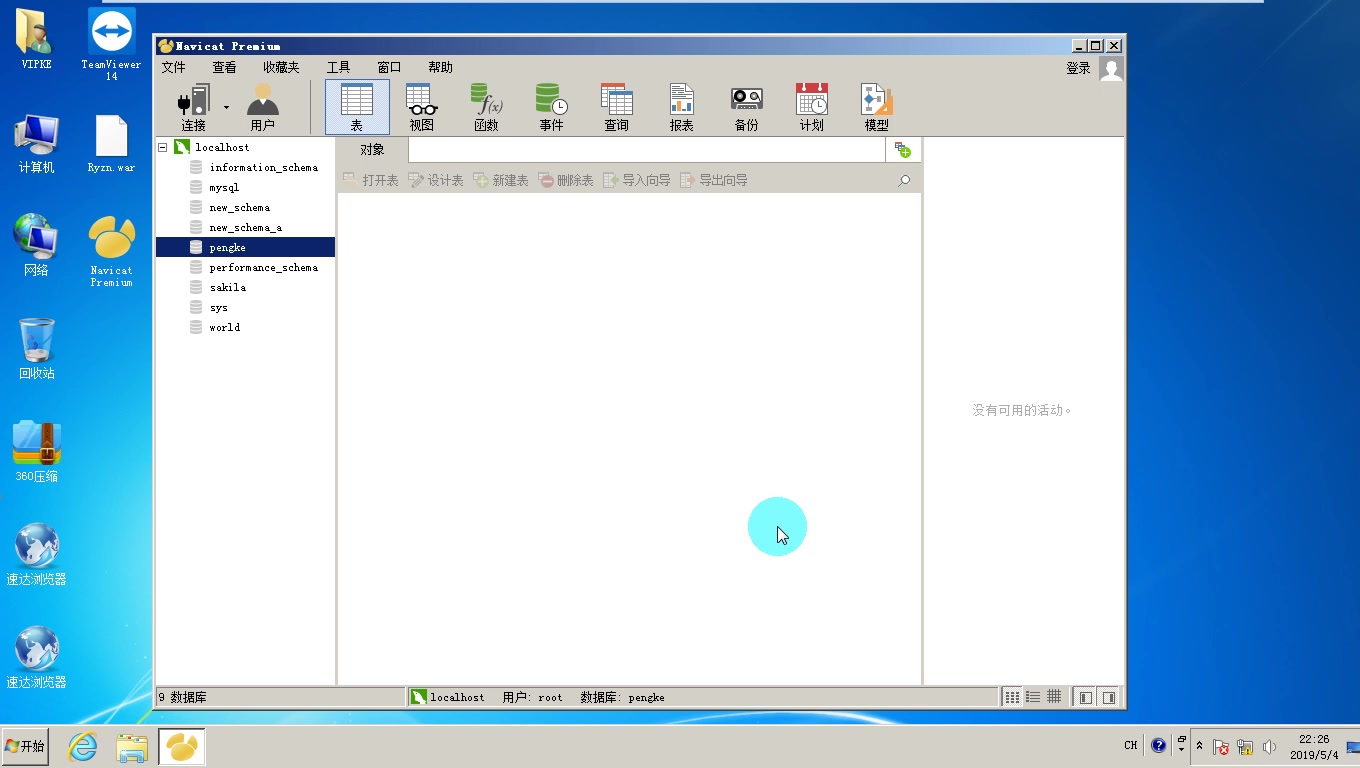Click the 设计表 button

[436, 180]
